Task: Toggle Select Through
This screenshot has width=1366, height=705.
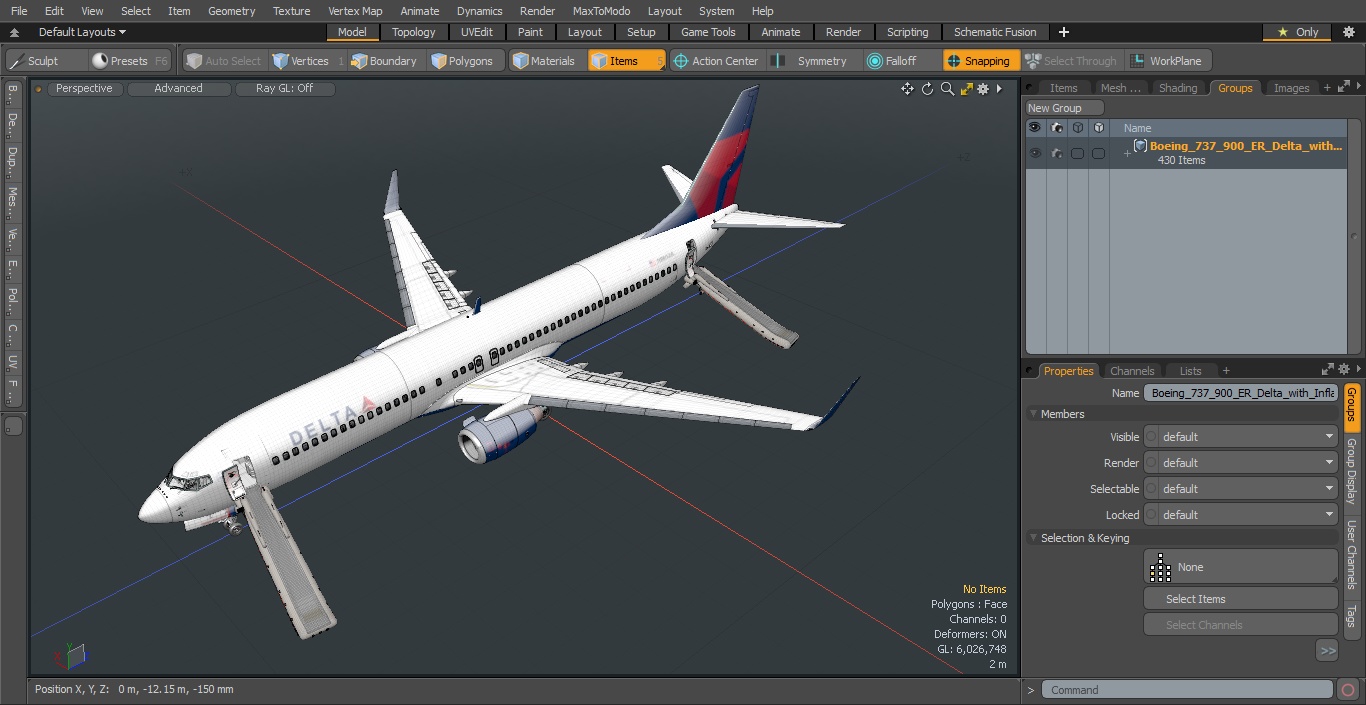Action: pos(1071,61)
